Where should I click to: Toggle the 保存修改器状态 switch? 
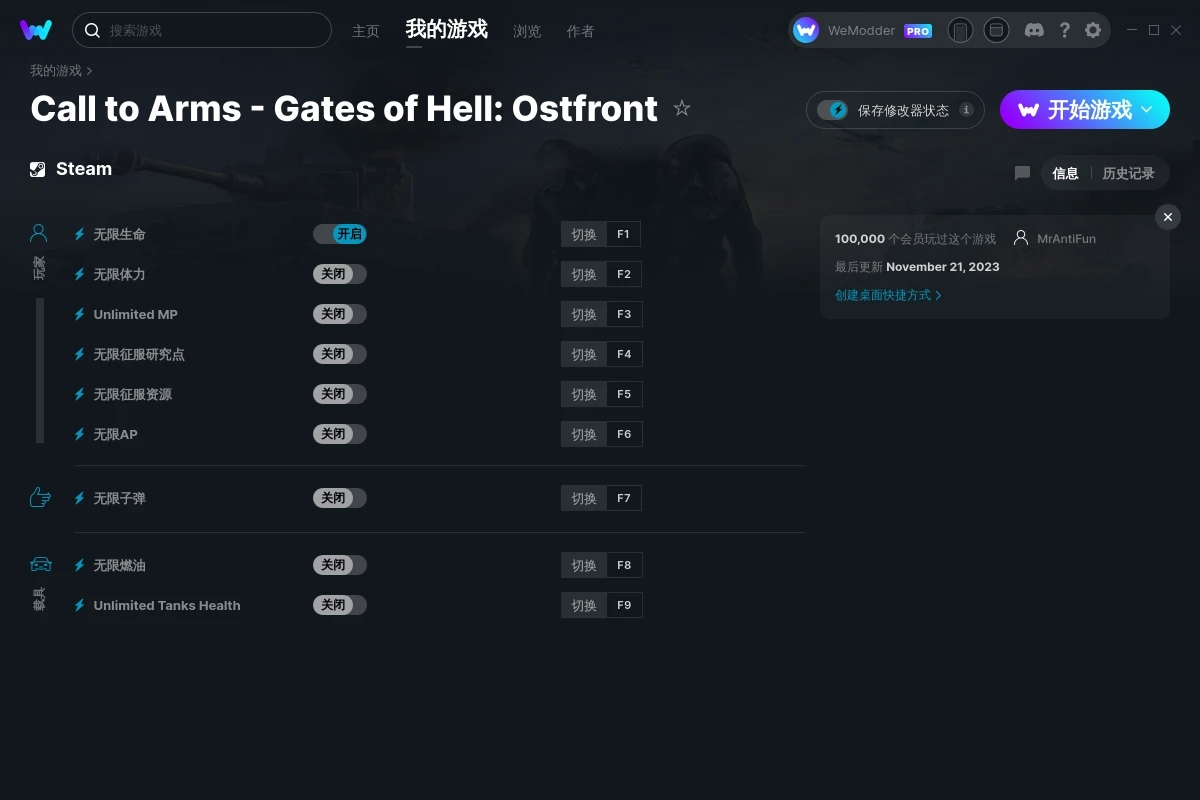[832, 110]
